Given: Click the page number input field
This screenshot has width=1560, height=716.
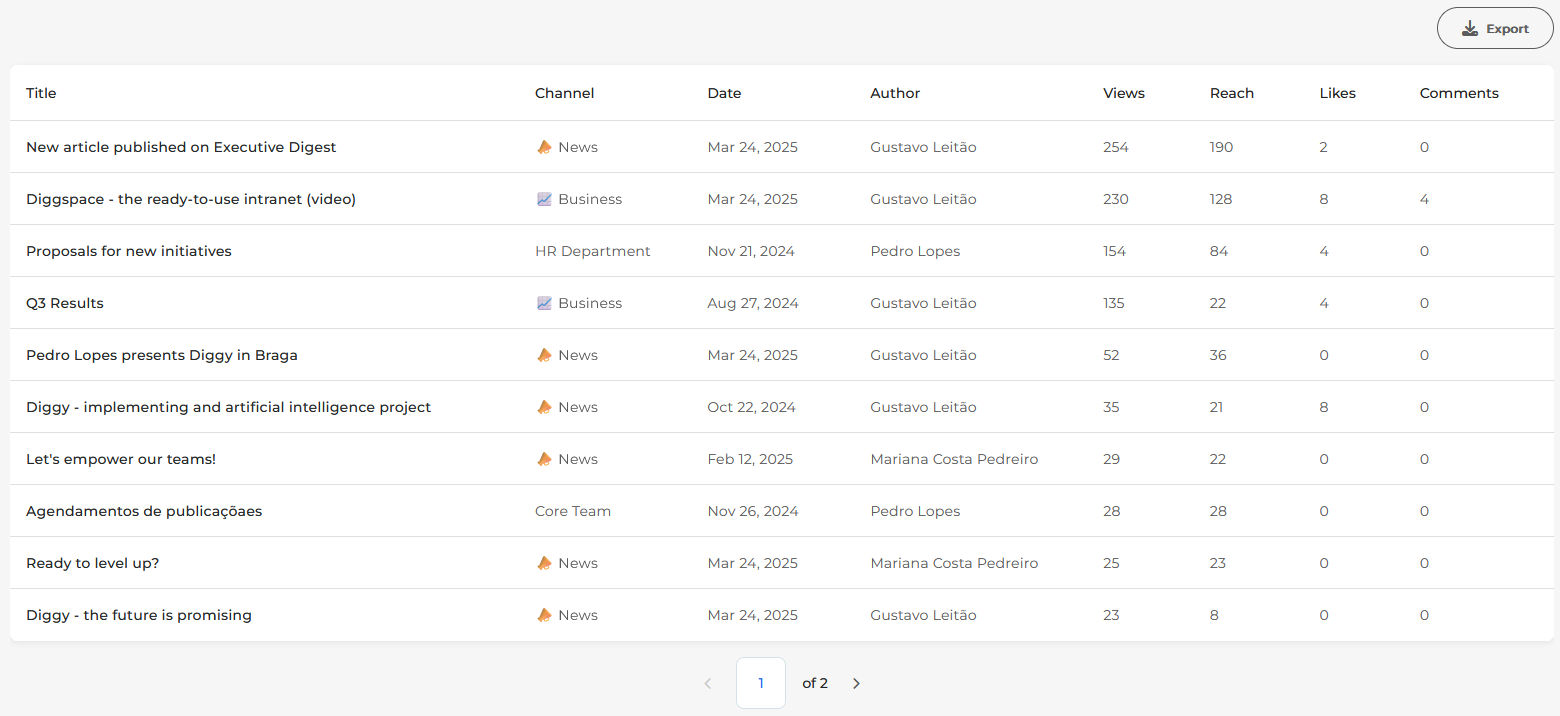Looking at the screenshot, I should tap(761, 683).
